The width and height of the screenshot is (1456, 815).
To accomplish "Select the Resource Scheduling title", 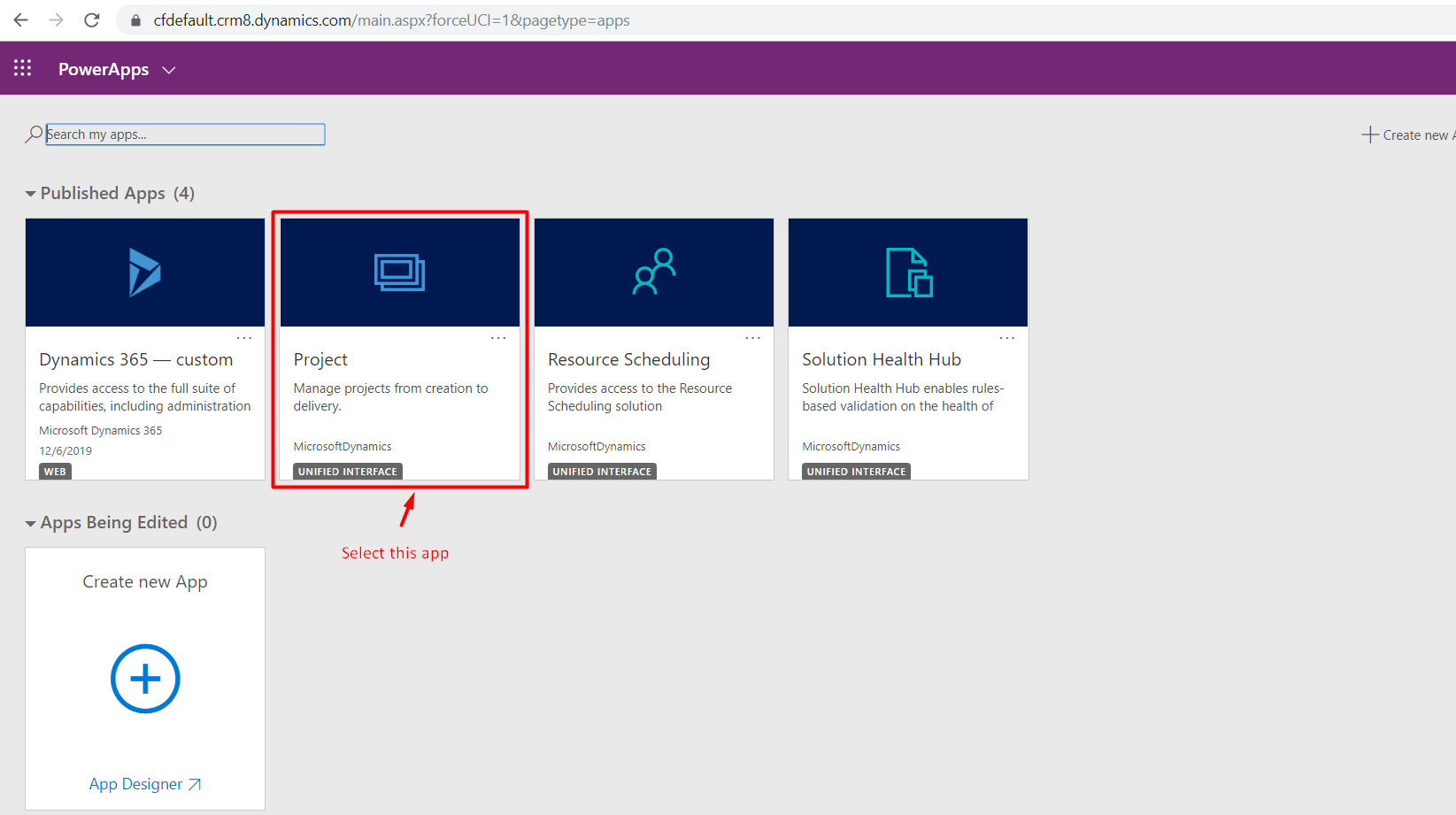I will (x=628, y=359).
